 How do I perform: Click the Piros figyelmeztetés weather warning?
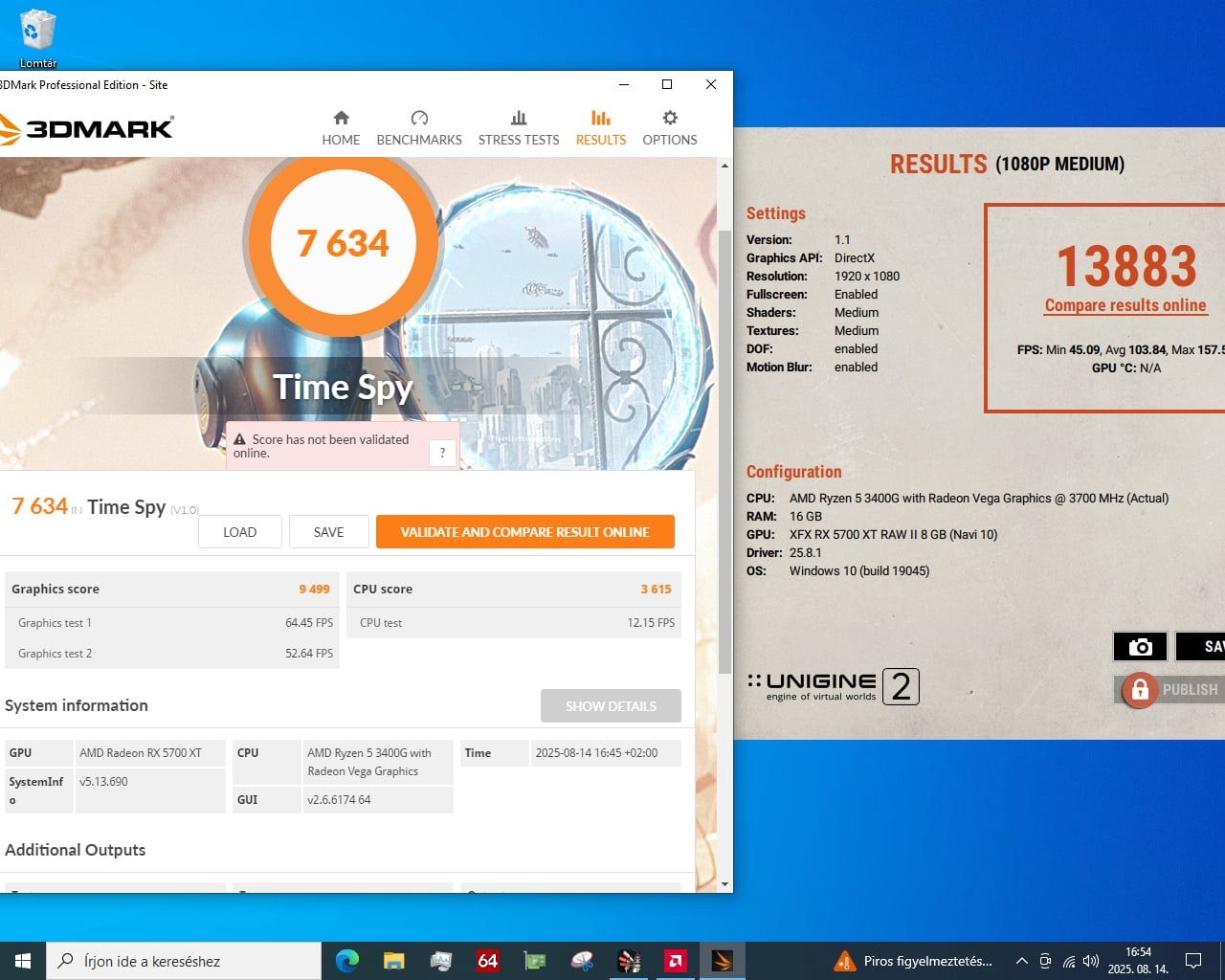click(x=914, y=961)
